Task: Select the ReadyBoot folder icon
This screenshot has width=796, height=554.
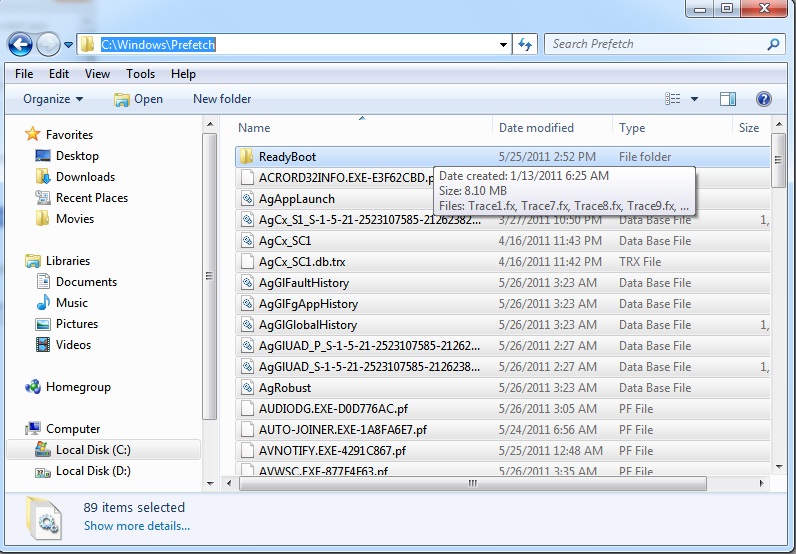Action: tap(247, 156)
